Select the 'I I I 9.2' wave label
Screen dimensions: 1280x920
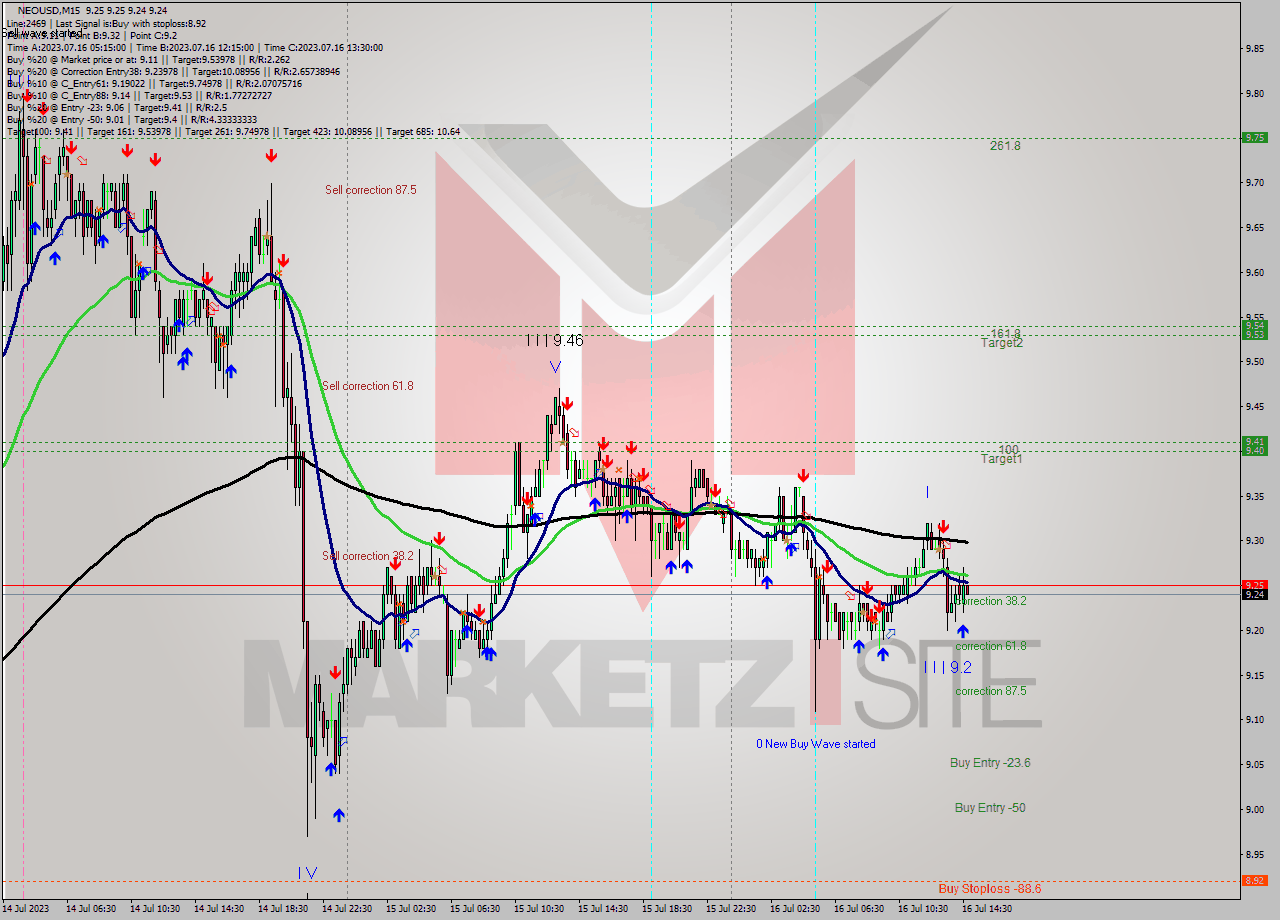tap(947, 667)
